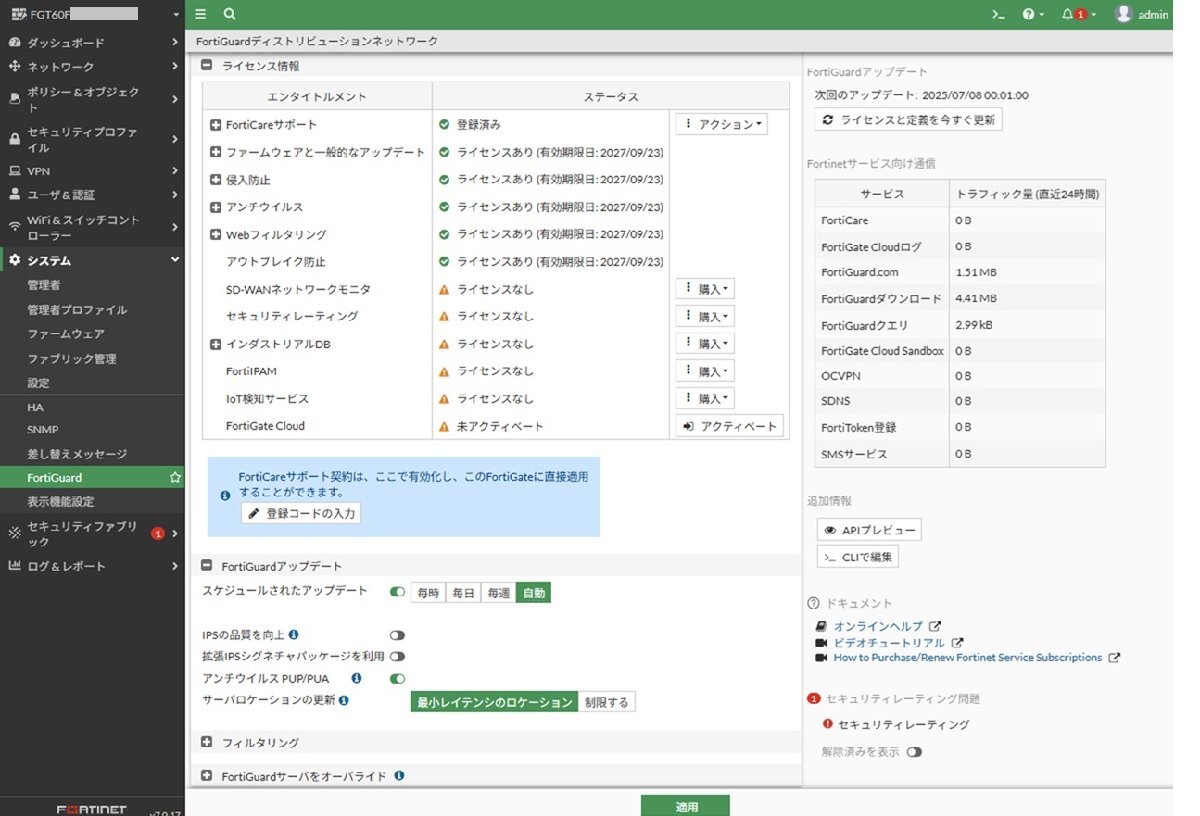Image resolution: width=1200 pixels, height=816 pixels.
Task: Click the アクティベート button for FortiGate Cloud
Action: 730,426
